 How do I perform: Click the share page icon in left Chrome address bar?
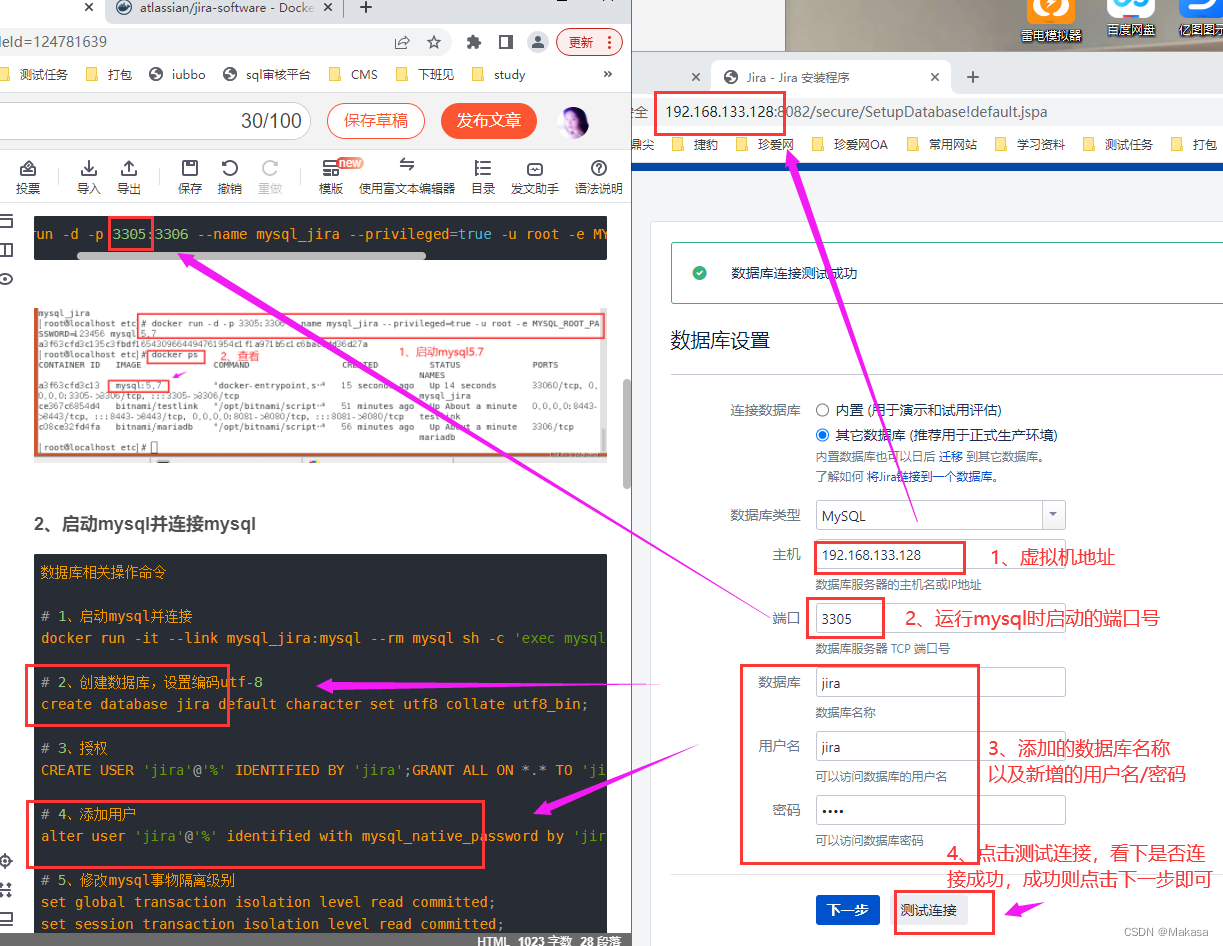[402, 42]
